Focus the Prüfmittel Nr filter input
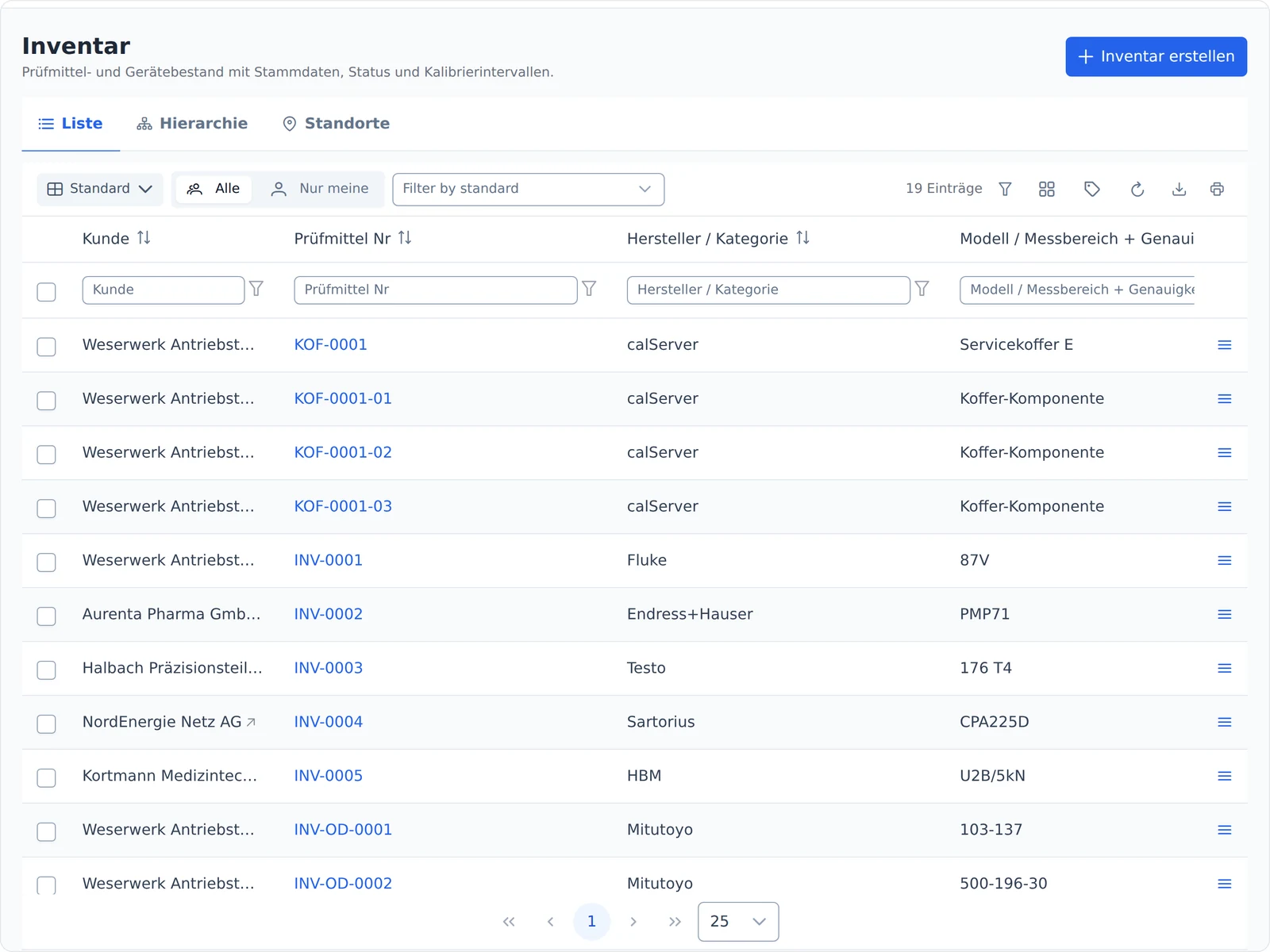The height and width of the screenshot is (952, 1270). pos(436,290)
